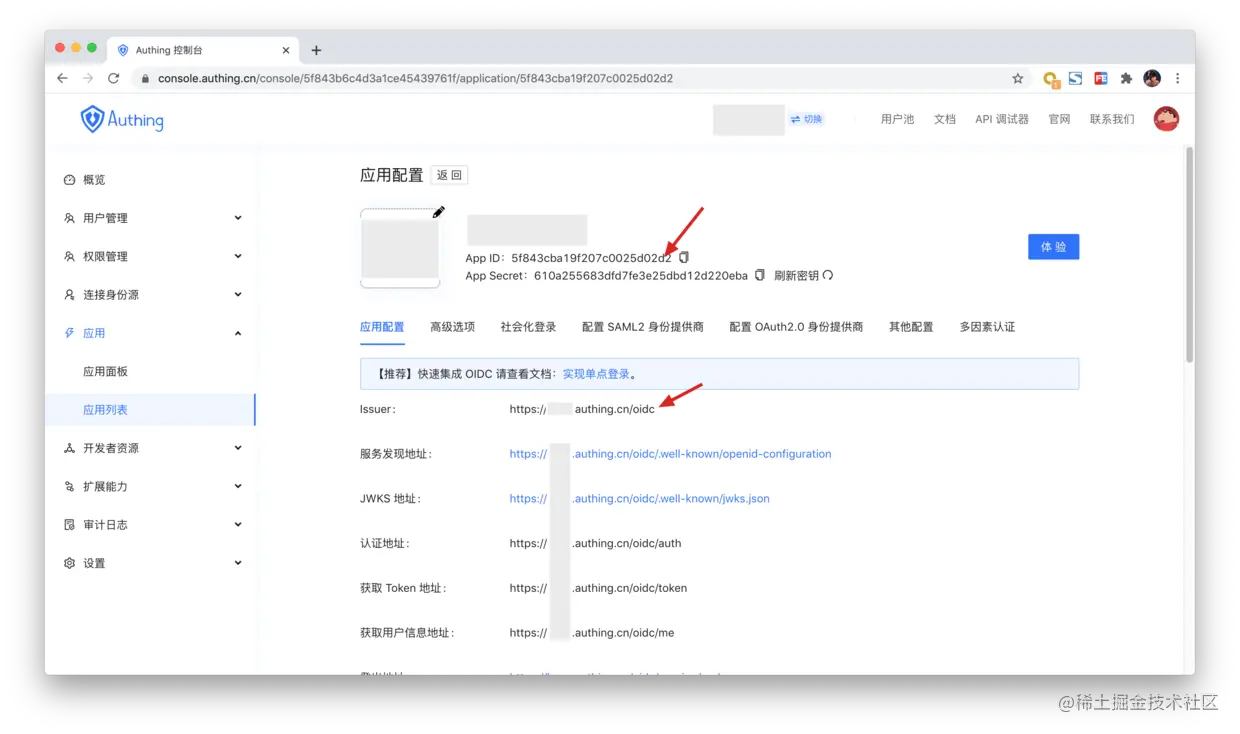The image size is (1240, 734).
Task: Click the 返回 button
Action: point(449,175)
